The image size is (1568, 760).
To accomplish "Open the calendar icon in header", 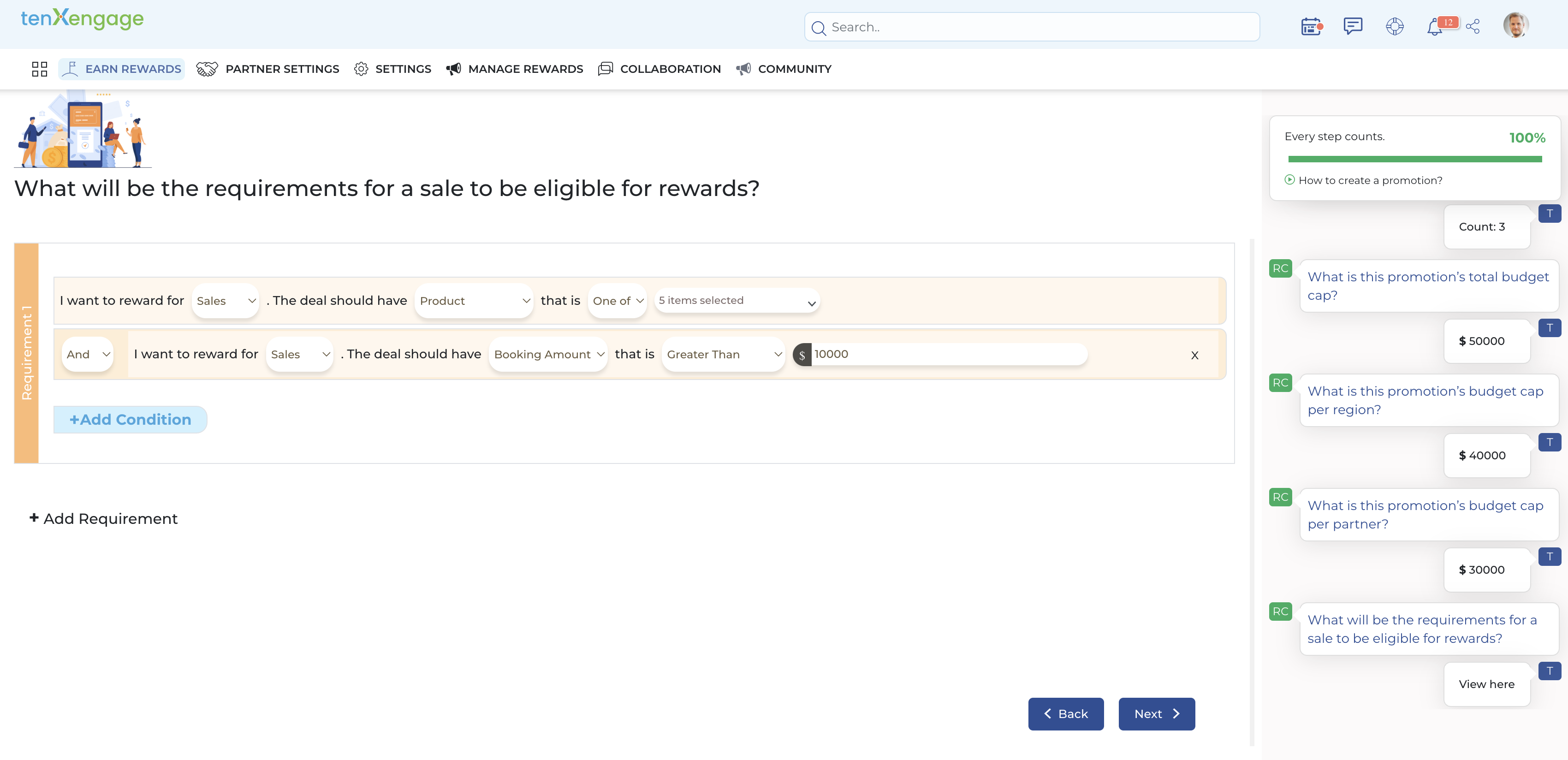I will pyautogui.click(x=1311, y=27).
